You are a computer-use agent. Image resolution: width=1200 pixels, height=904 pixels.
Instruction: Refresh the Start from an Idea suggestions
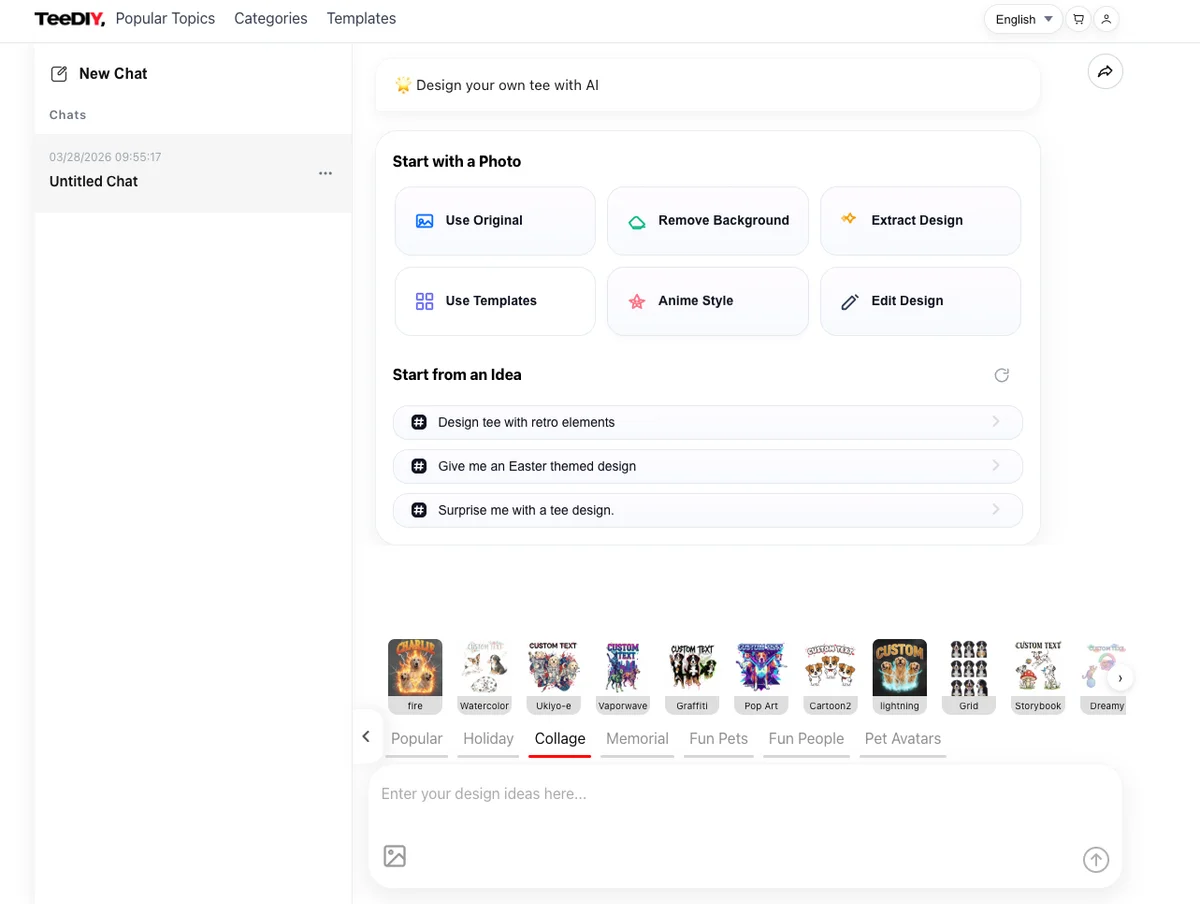click(x=1001, y=375)
